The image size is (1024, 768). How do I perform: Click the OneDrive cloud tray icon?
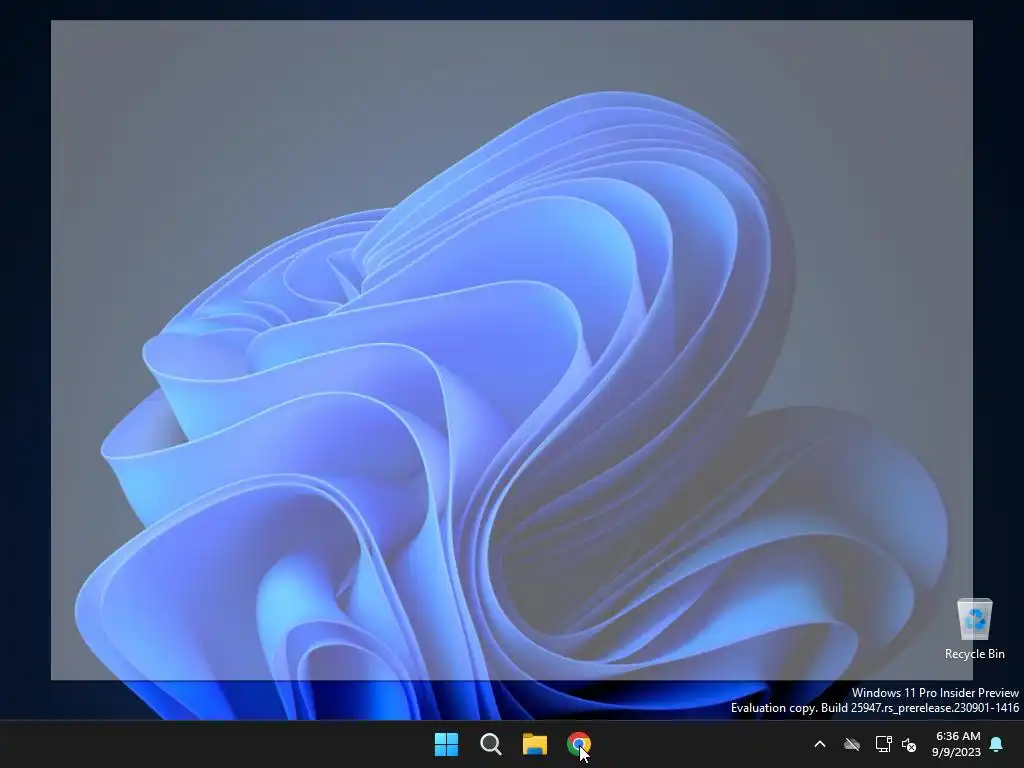852,744
